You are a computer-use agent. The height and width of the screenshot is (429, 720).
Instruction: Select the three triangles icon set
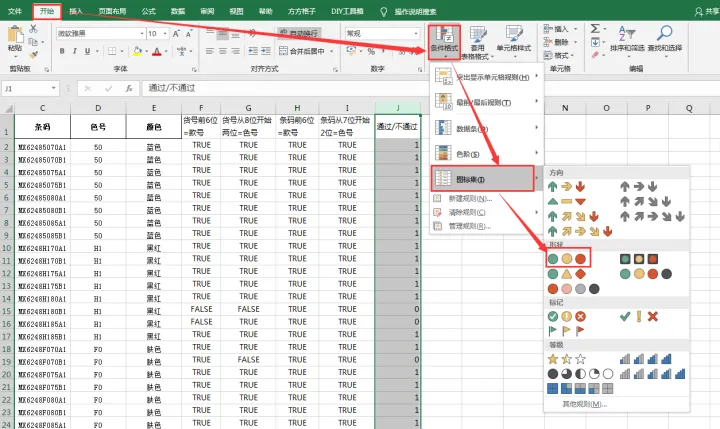coord(567,201)
